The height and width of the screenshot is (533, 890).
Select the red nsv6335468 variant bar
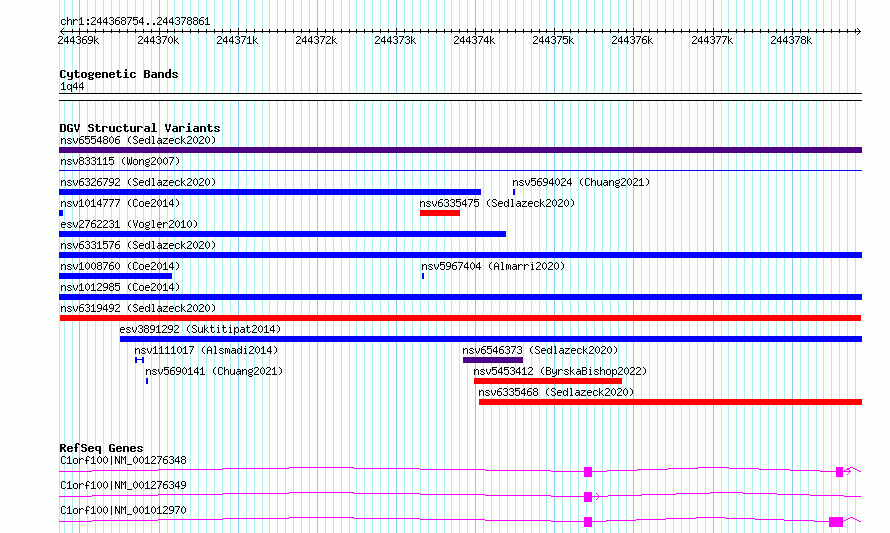[670, 402]
